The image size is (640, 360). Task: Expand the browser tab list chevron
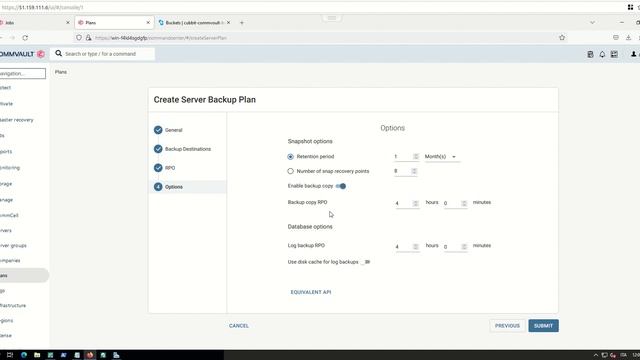click(x=592, y=23)
